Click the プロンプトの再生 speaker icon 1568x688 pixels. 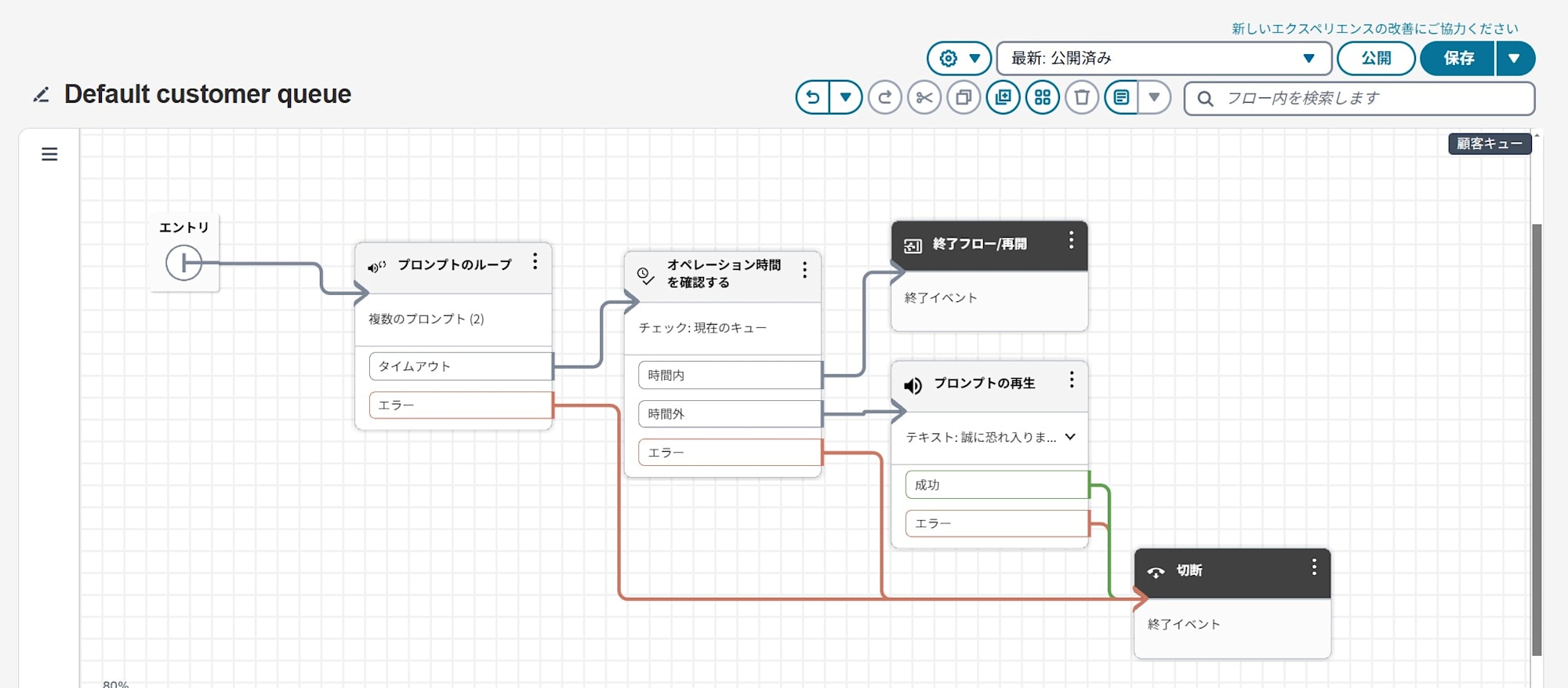tap(913, 386)
